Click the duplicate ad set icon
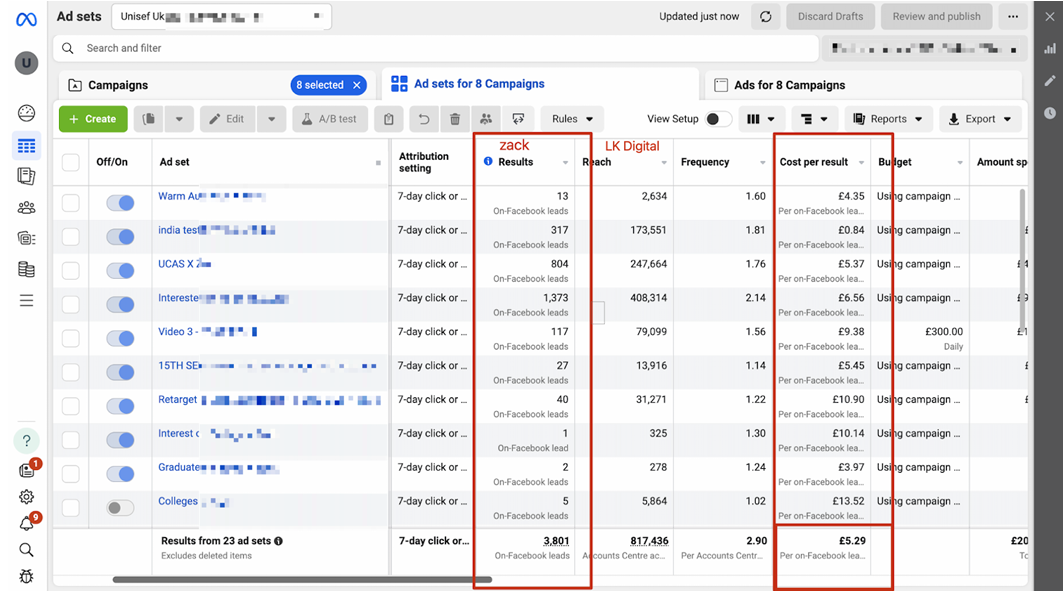1063x591 pixels. [148, 119]
